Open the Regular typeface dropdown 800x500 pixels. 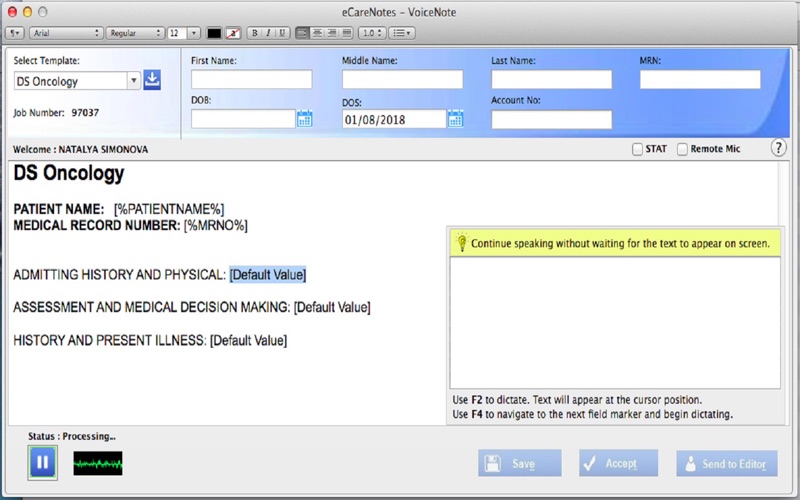pyautogui.click(x=135, y=33)
